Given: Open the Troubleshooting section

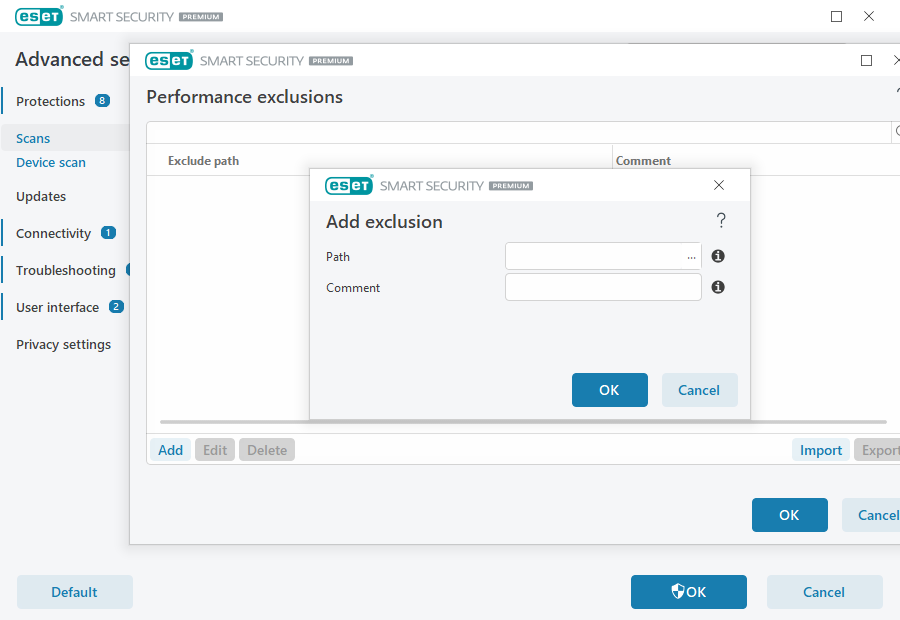Looking at the screenshot, I should [x=66, y=270].
